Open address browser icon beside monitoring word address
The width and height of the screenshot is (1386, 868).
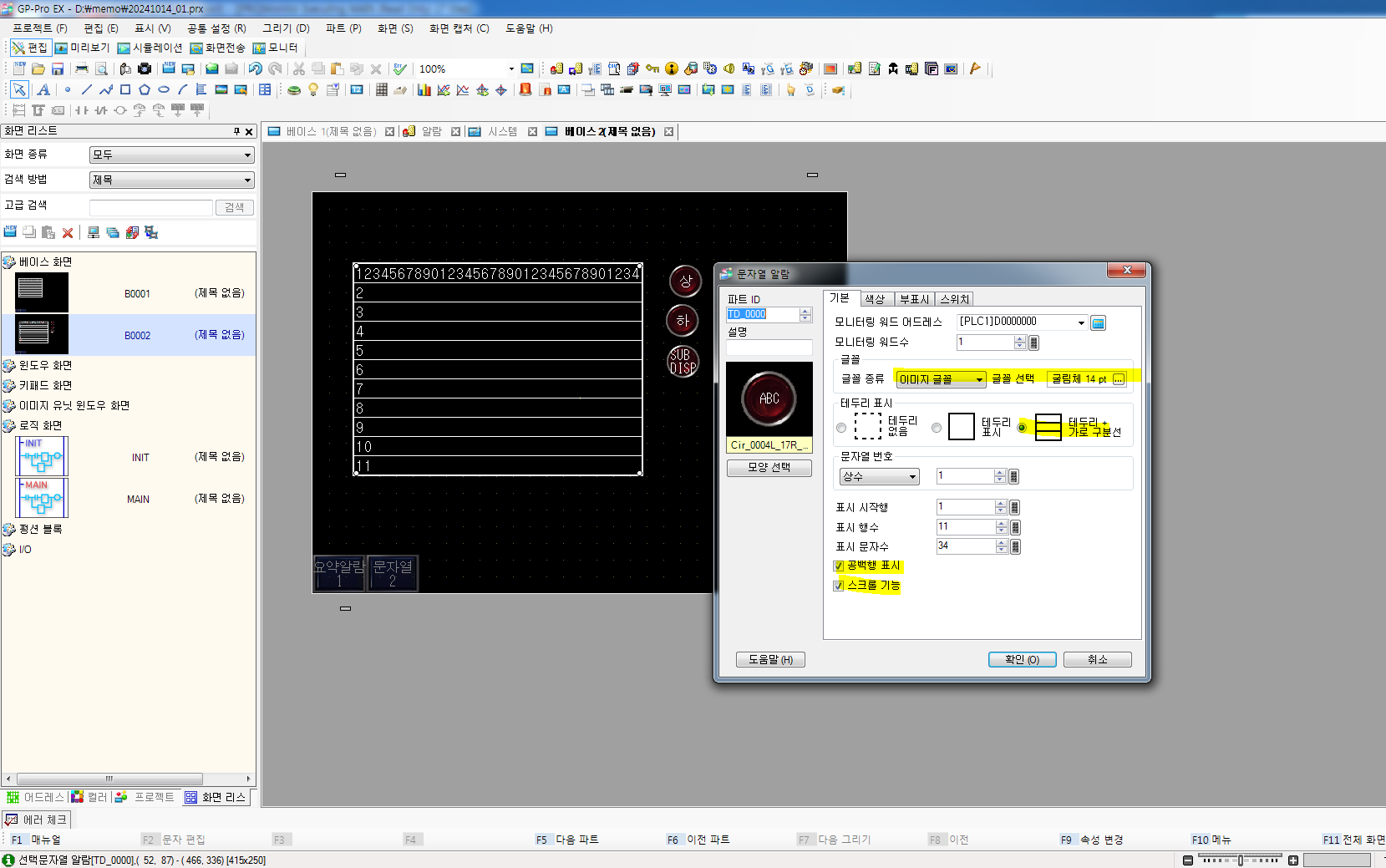1099,322
